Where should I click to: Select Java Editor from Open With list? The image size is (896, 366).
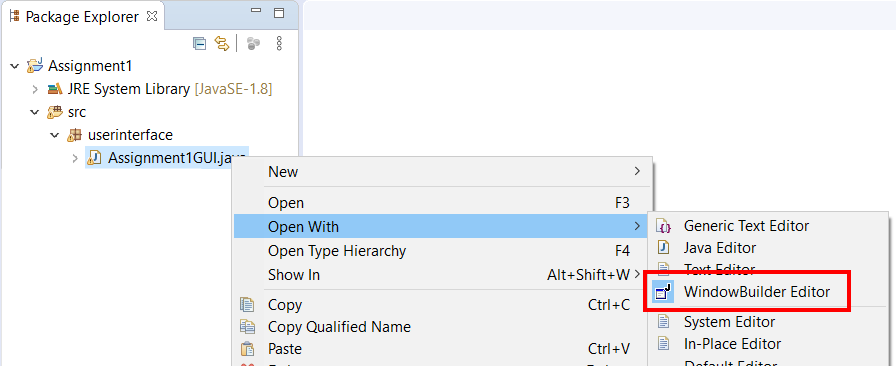point(719,248)
